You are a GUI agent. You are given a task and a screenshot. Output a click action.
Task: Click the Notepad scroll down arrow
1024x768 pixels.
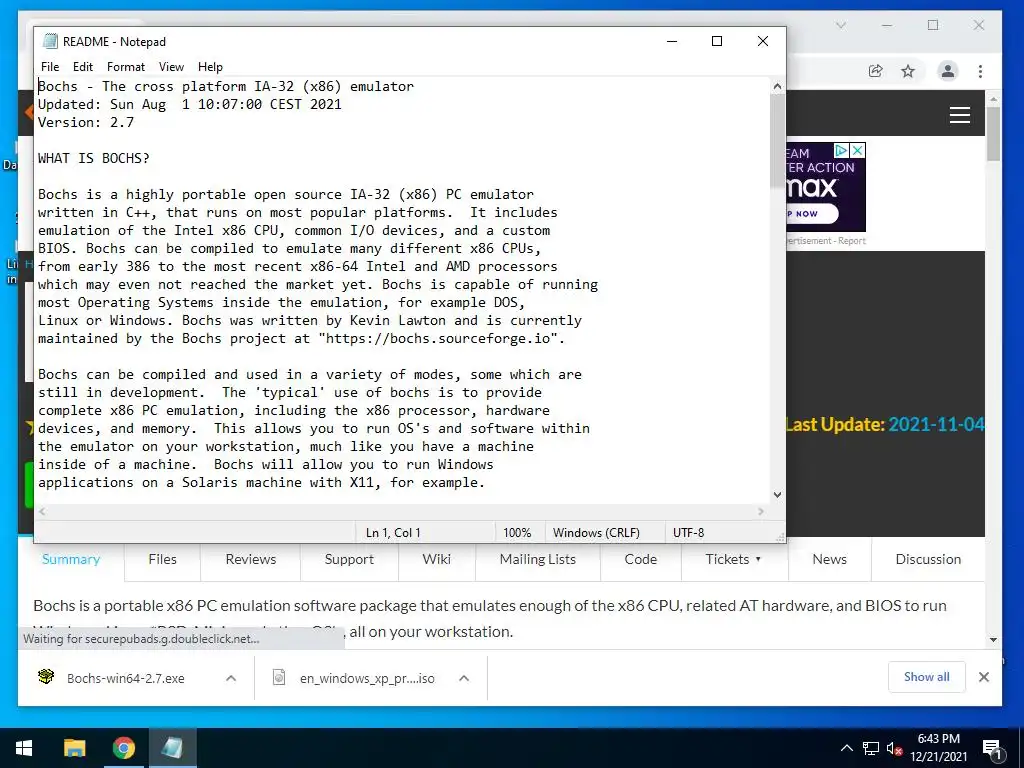click(777, 495)
